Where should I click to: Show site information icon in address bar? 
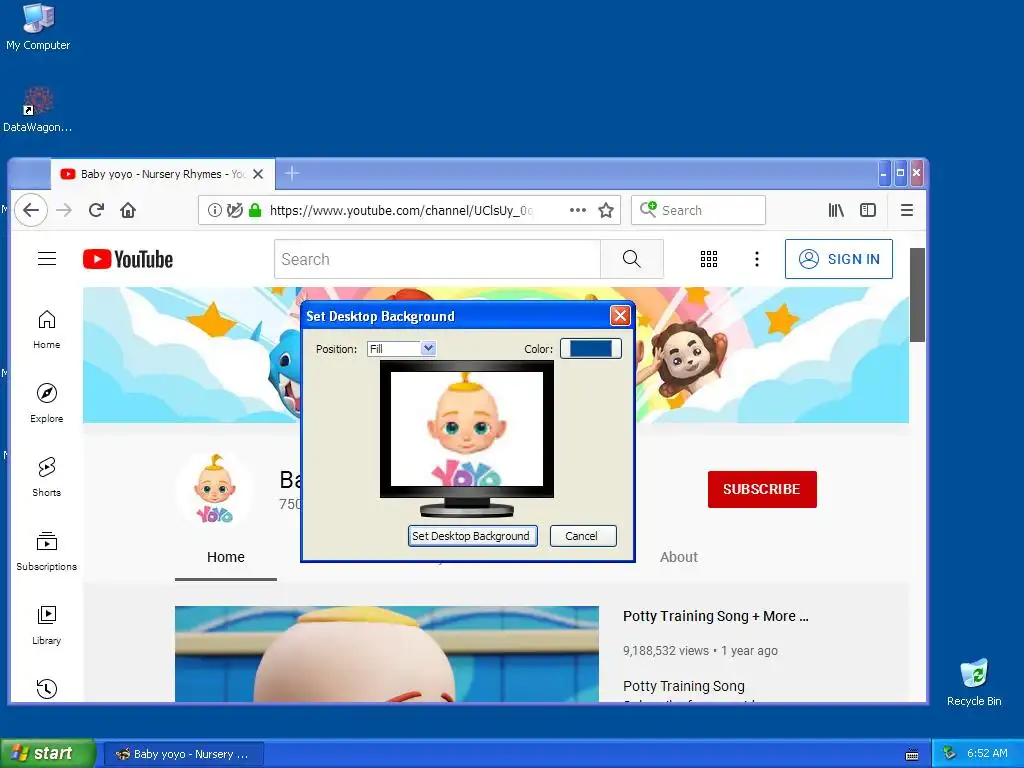(x=214, y=210)
